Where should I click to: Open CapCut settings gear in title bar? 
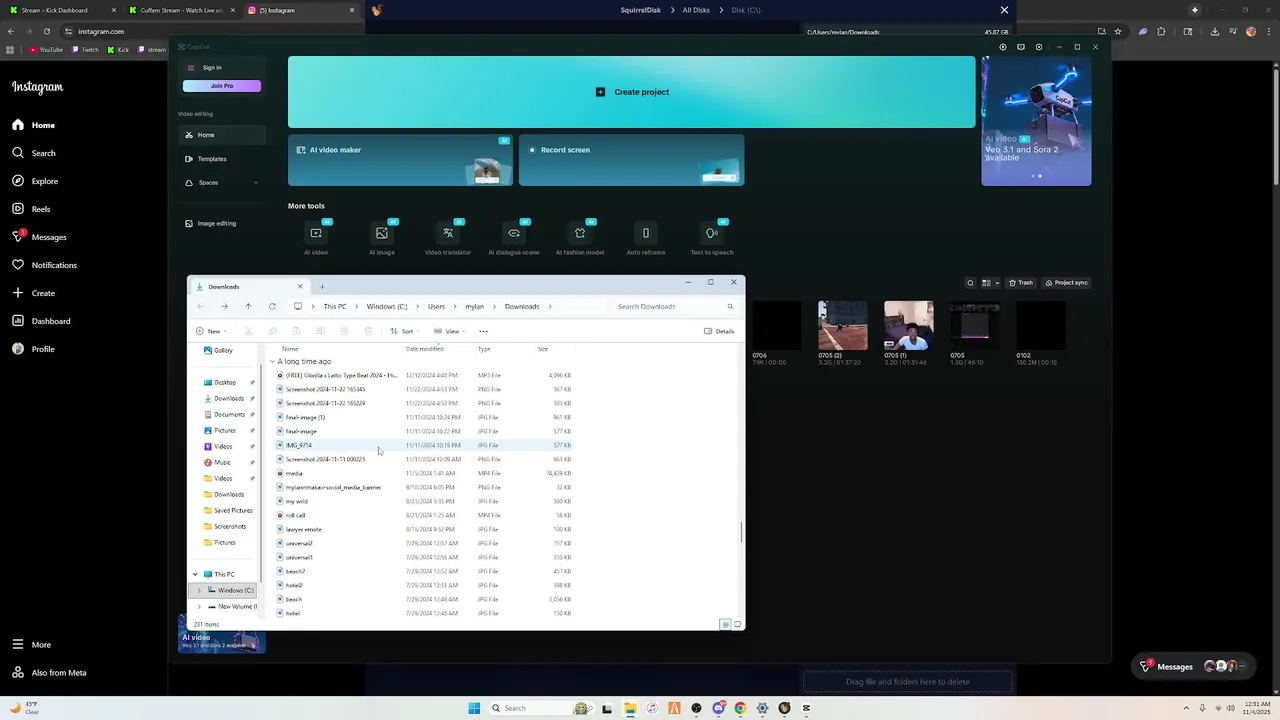tap(1039, 47)
